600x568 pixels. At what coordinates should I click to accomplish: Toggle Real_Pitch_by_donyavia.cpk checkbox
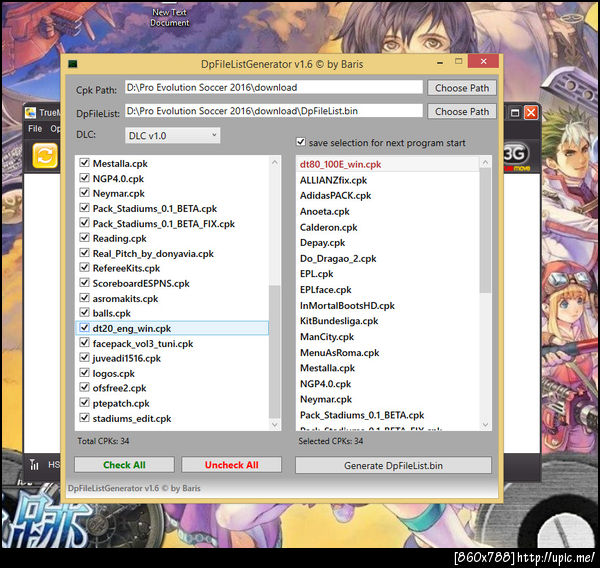[x=84, y=253]
